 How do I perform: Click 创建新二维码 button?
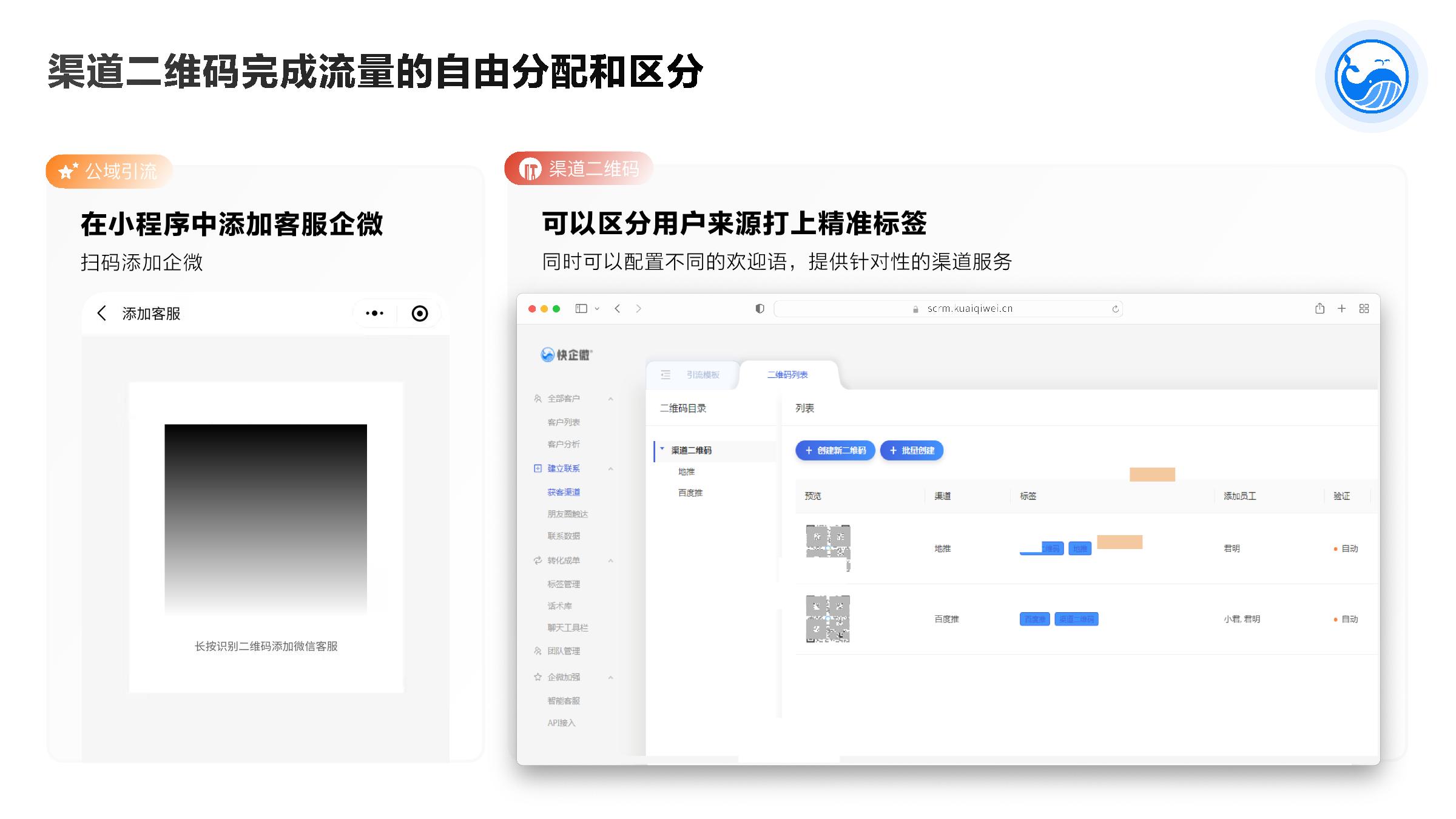point(835,450)
